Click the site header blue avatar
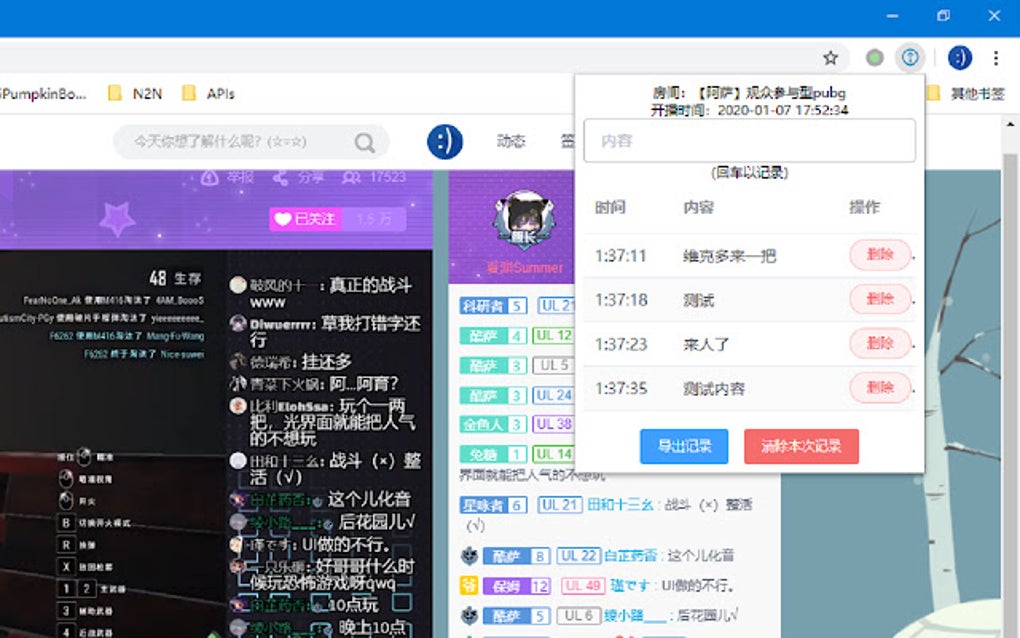Image resolution: width=1020 pixels, height=638 pixels. (x=445, y=142)
